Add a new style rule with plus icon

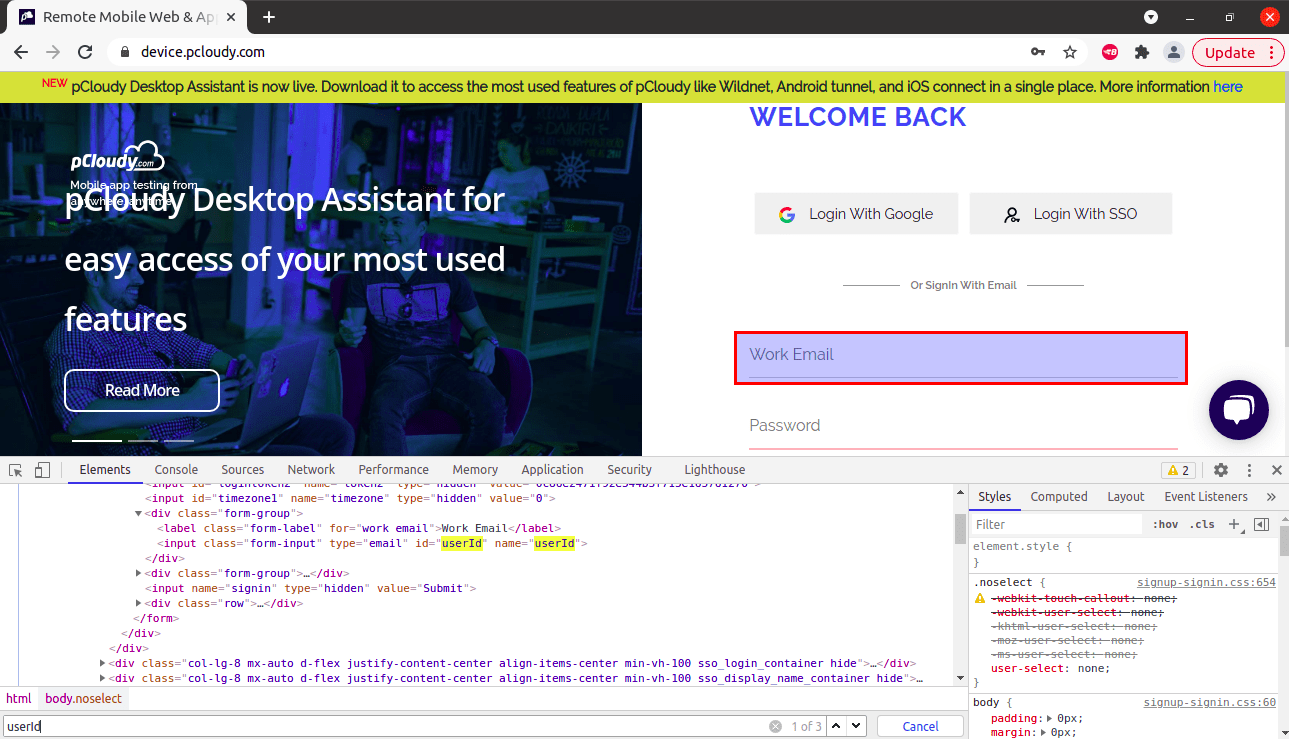click(x=1234, y=524)
